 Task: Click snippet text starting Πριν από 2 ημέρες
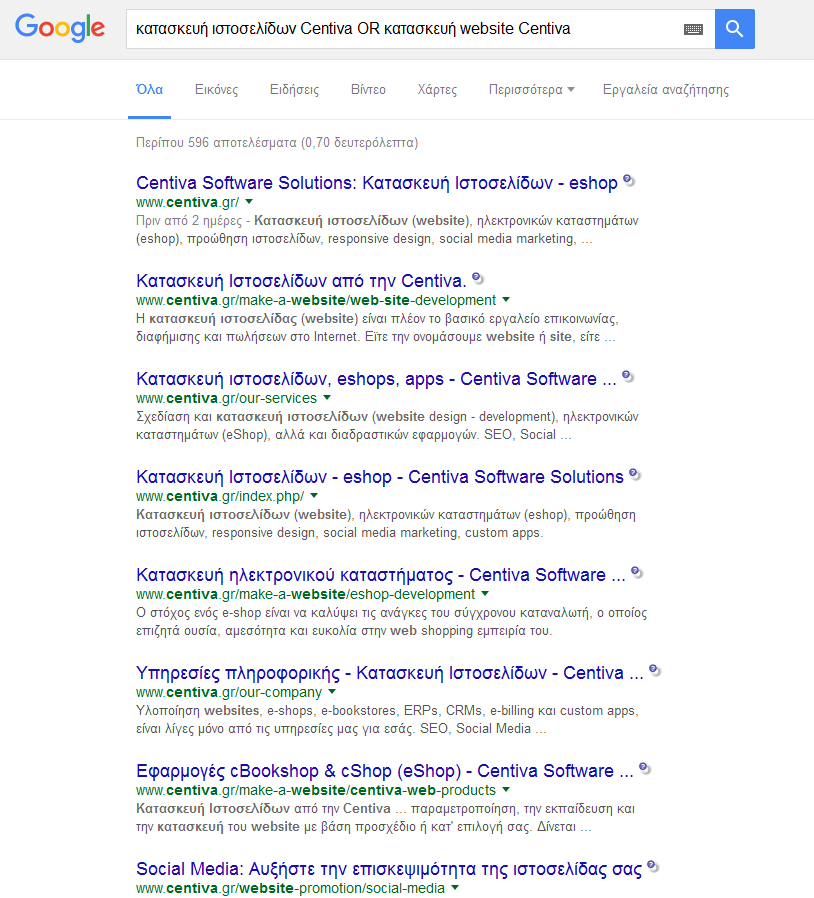tap(387, 230)
